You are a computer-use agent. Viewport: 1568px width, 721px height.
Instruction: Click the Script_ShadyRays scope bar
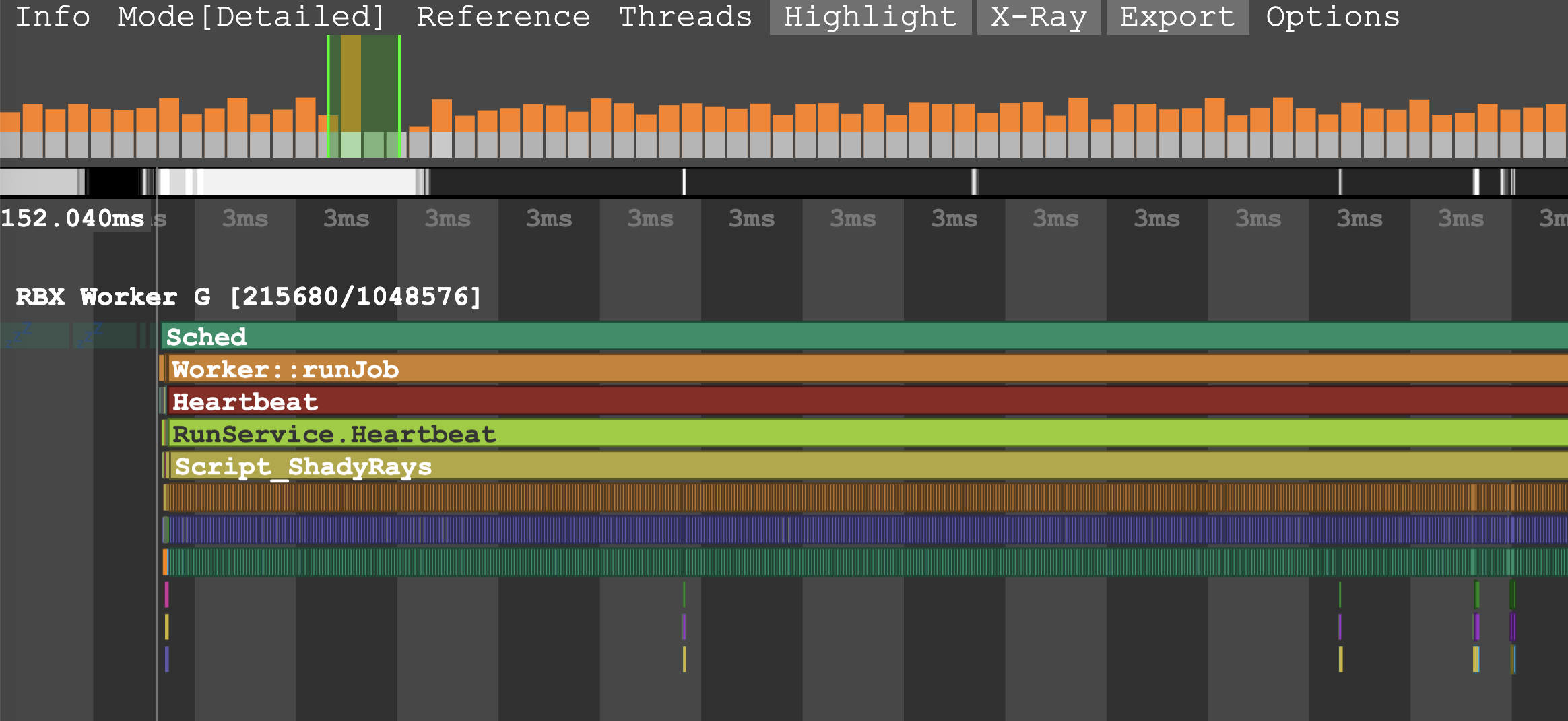coord(808,466)
